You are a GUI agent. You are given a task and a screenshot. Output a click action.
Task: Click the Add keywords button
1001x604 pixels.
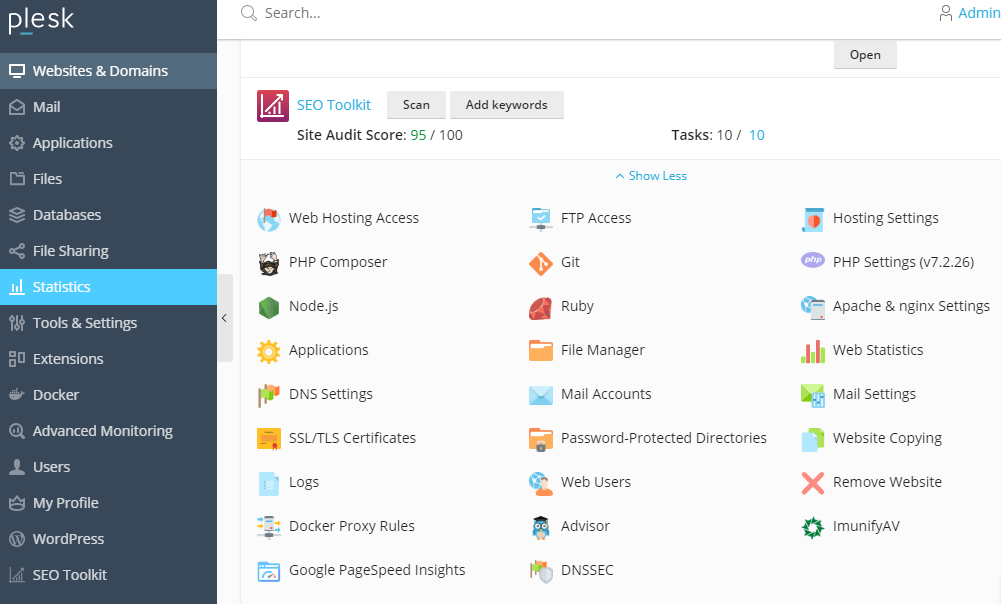(x=507, y=104)
